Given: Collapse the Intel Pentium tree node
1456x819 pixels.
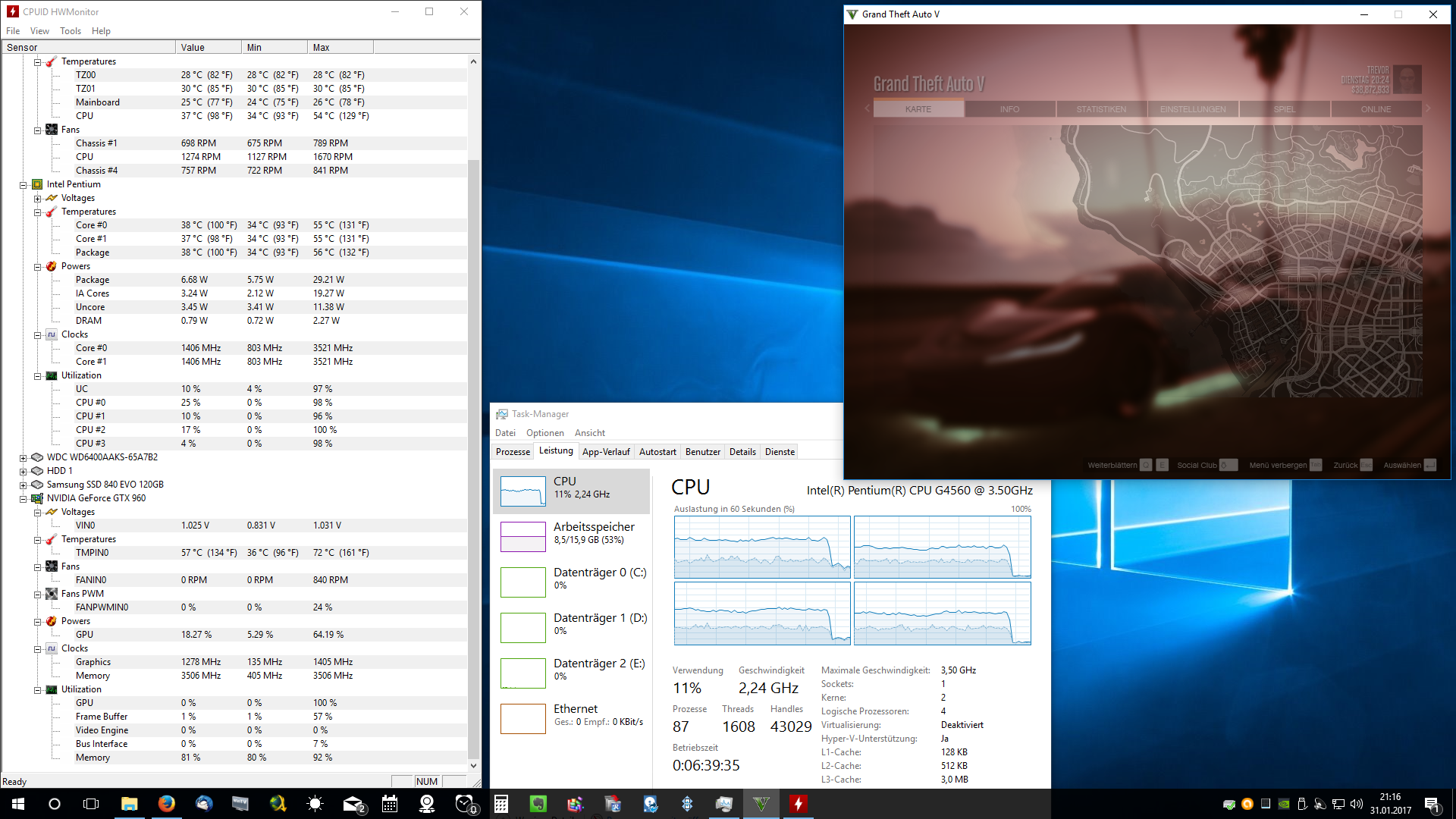Looking at the screenshot, I should [x=24, y=184].
